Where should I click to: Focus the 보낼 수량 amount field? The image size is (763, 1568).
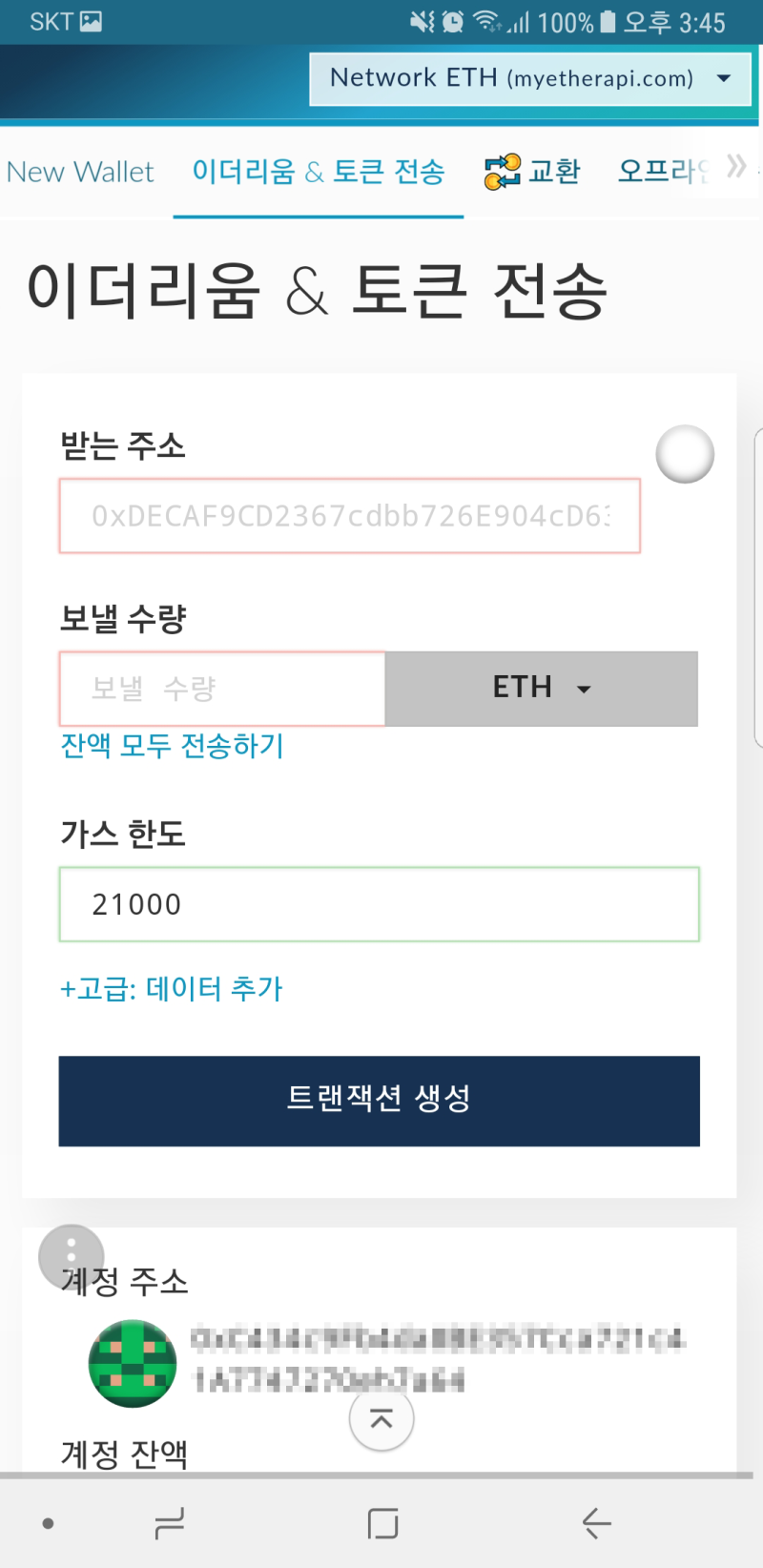221,688
